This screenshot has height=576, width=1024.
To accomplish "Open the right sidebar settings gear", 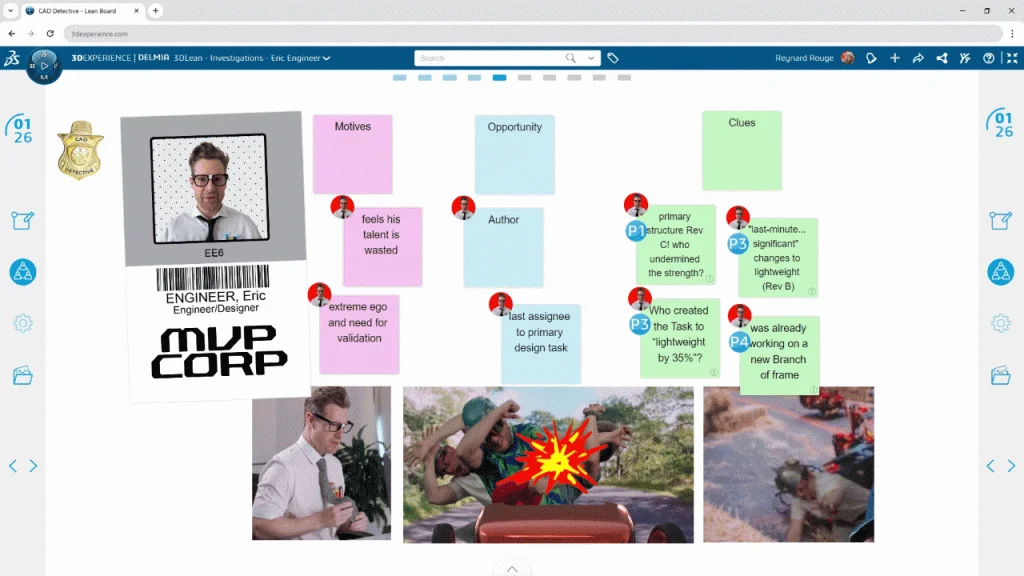I will point(1000,323).
